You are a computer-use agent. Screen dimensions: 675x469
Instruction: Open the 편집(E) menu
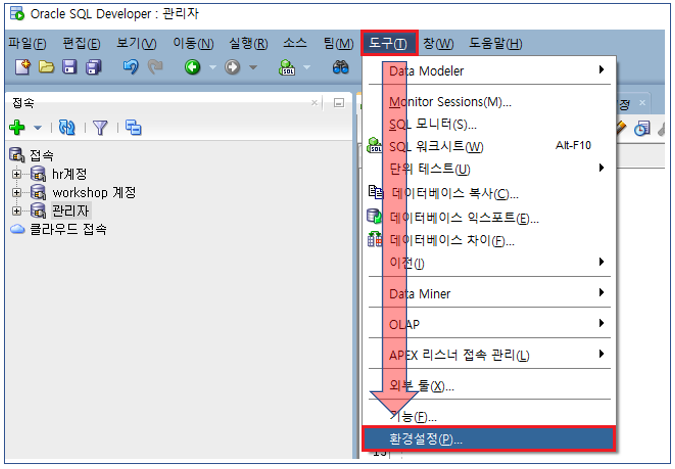(81, 43)
